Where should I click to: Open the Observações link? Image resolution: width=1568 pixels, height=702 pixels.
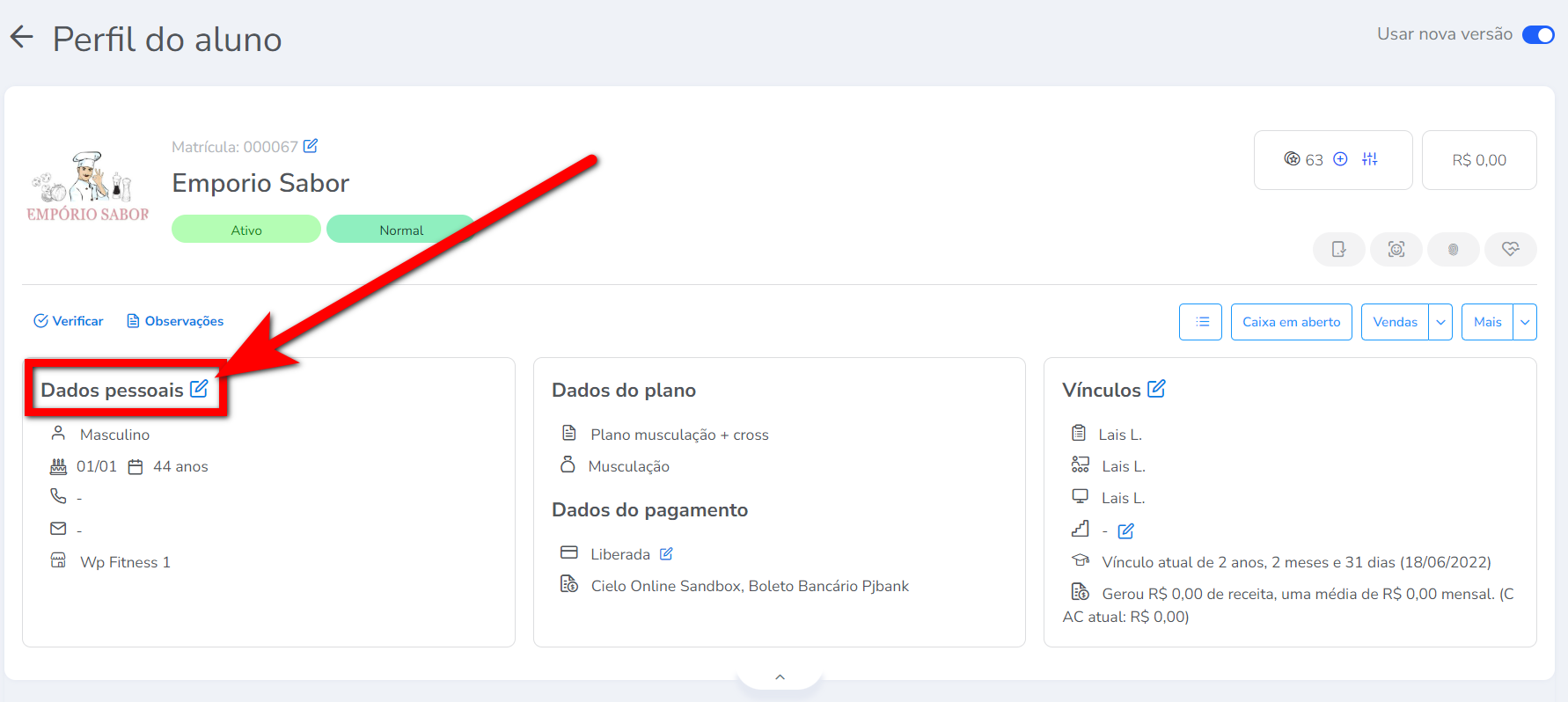click(175, 321)
